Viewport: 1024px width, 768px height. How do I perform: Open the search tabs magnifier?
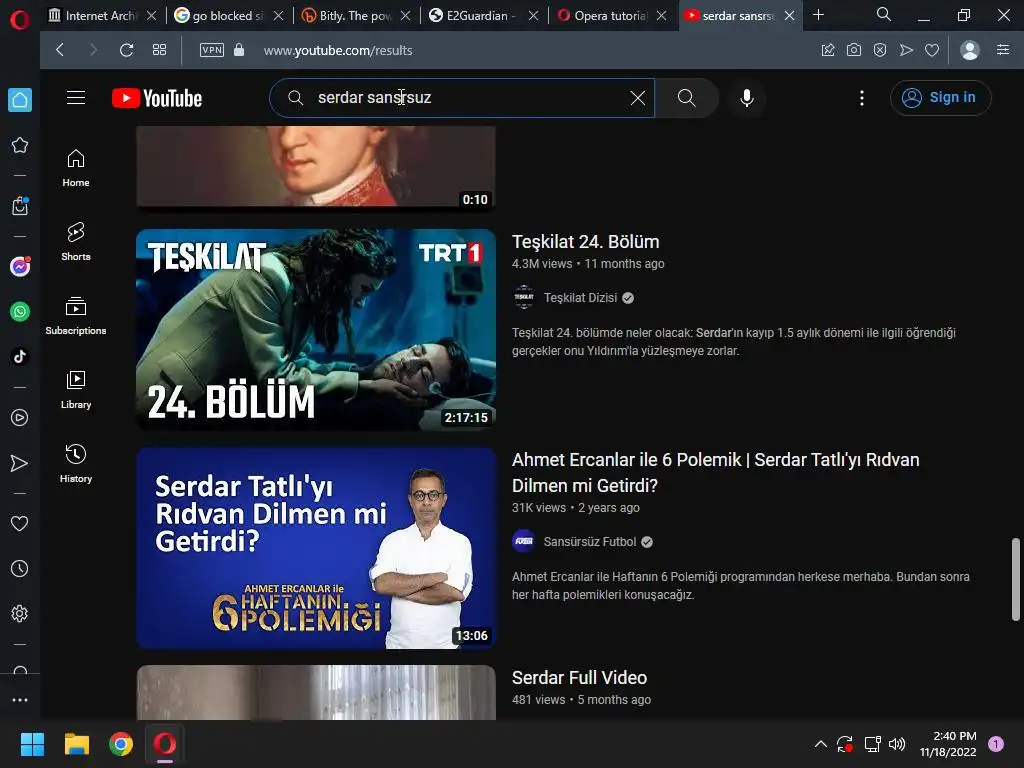pyautogui.click(x=884, y=14)
